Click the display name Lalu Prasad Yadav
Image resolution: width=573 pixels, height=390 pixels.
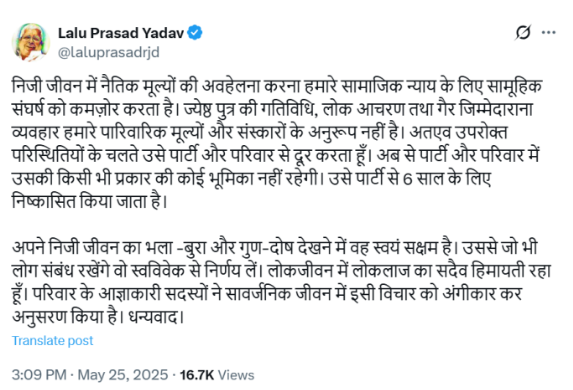point(121,33)
